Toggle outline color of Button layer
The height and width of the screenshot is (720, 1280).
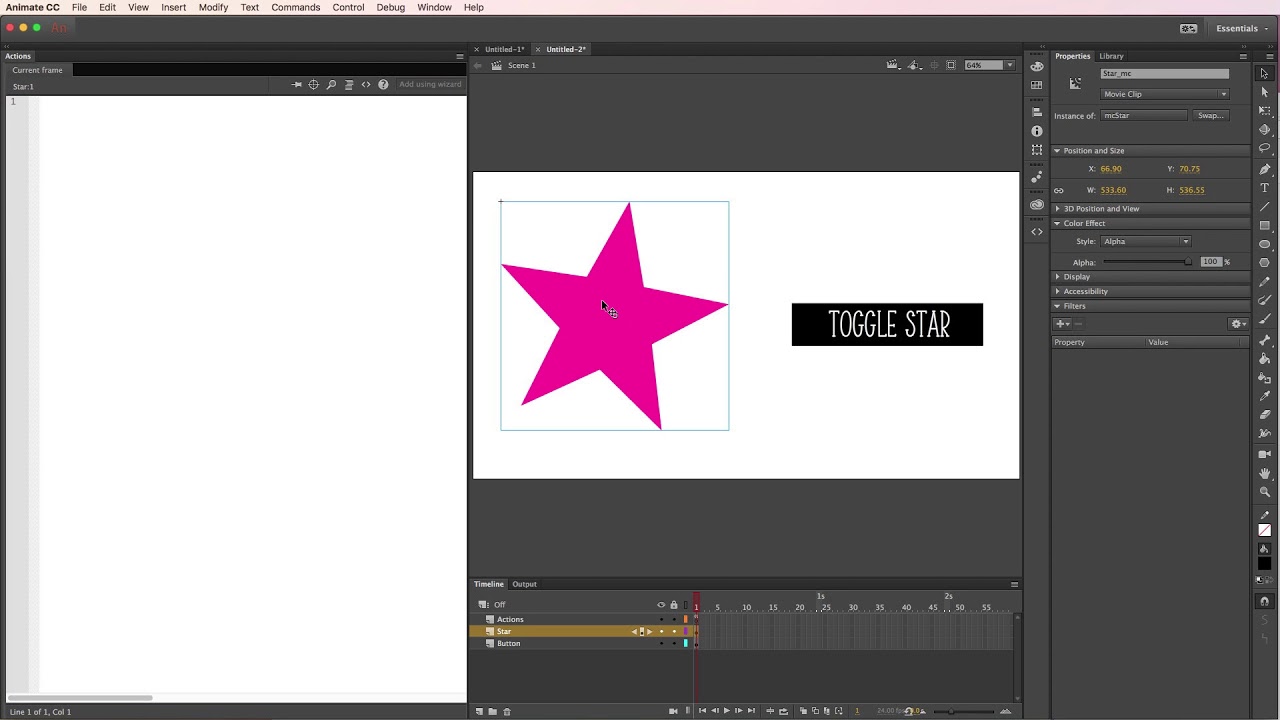[x=686, y=644]
